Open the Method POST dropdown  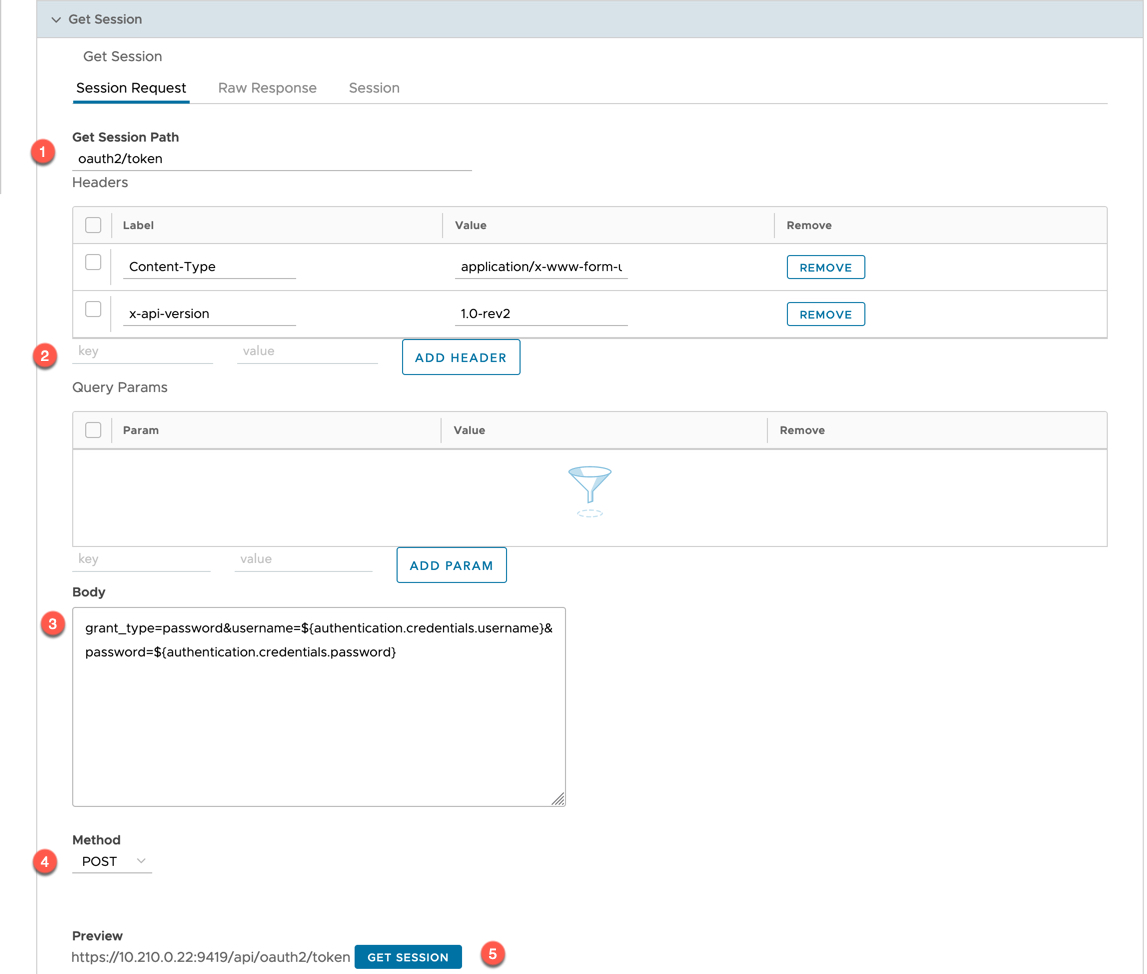[112, 862]
